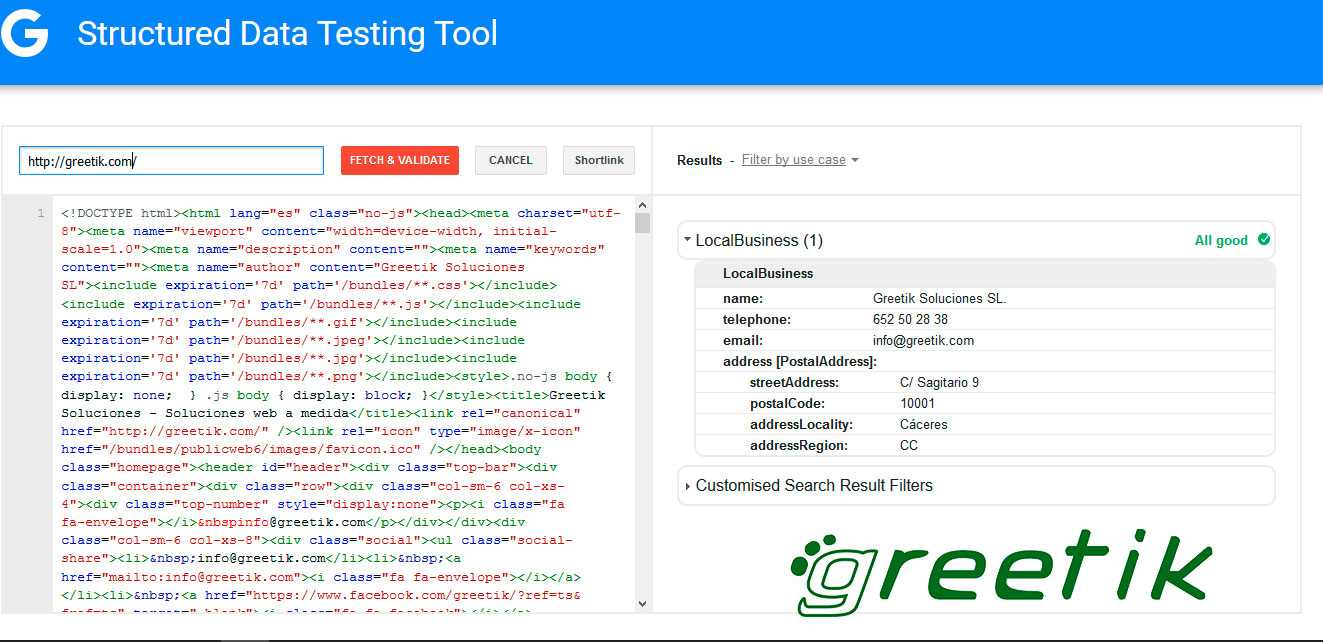Click the Google G logo
Screen dimensions: 1323x642
(24, 34)
